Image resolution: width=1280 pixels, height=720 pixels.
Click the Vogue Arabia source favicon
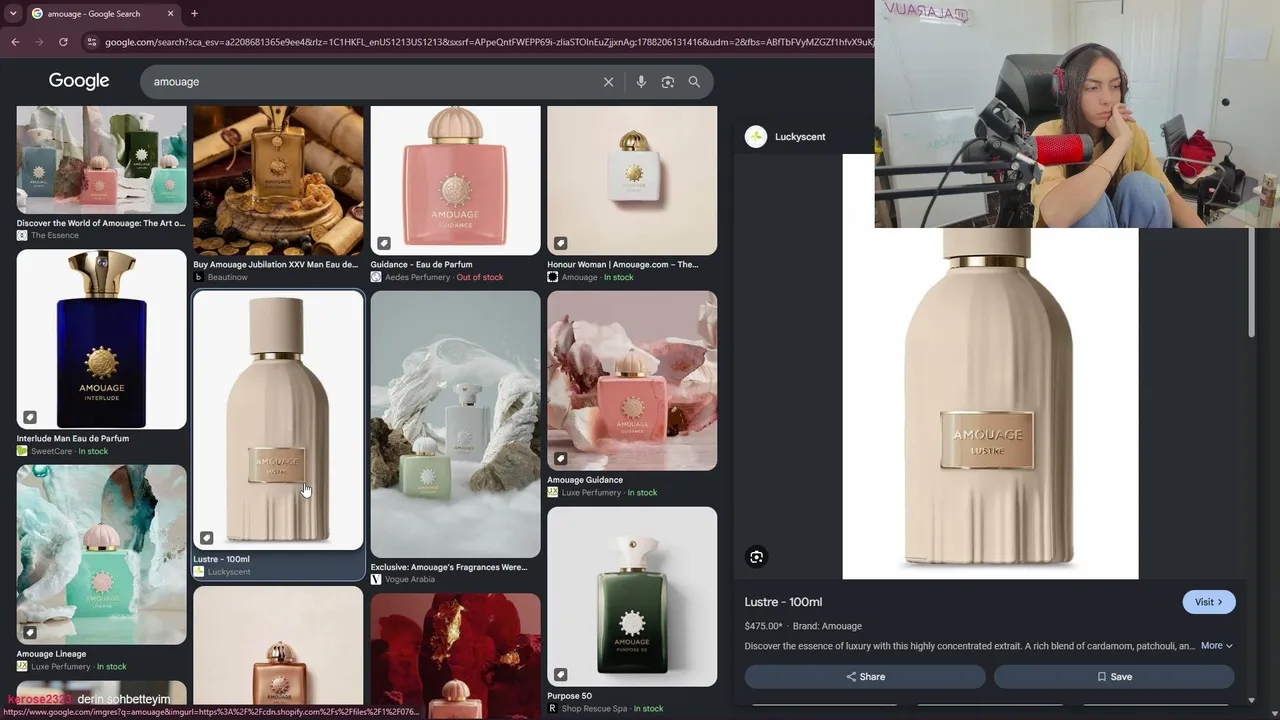pyautogui.click(x=376, y=580)
